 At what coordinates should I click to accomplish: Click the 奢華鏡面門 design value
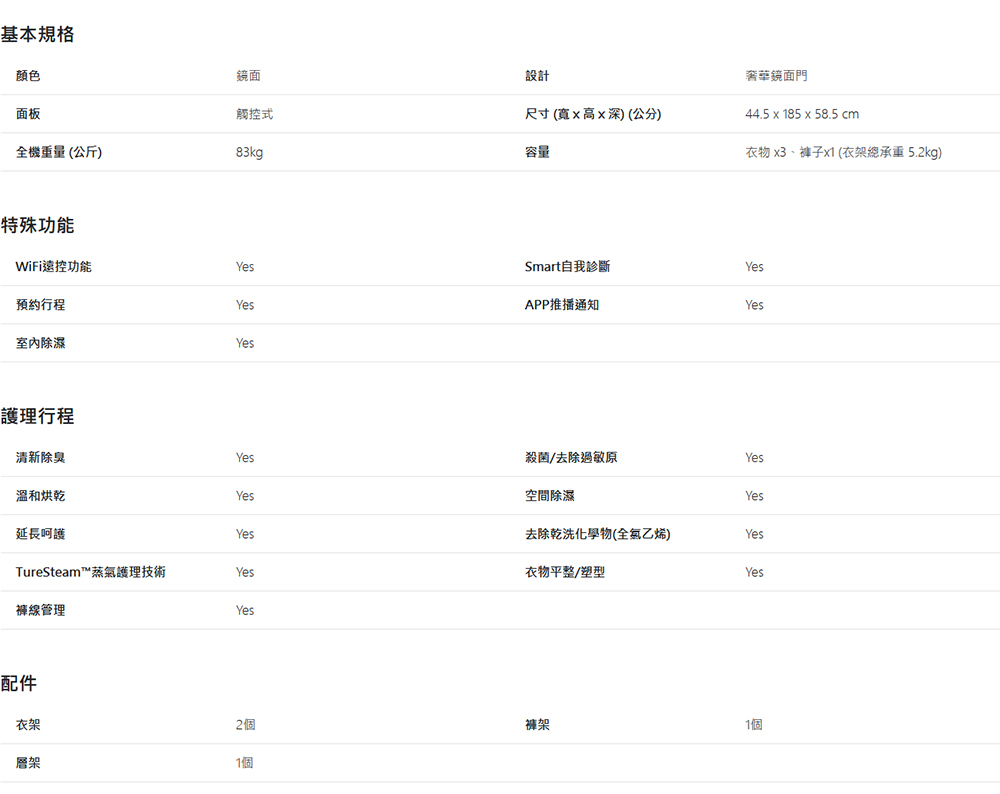pos(777,76)
